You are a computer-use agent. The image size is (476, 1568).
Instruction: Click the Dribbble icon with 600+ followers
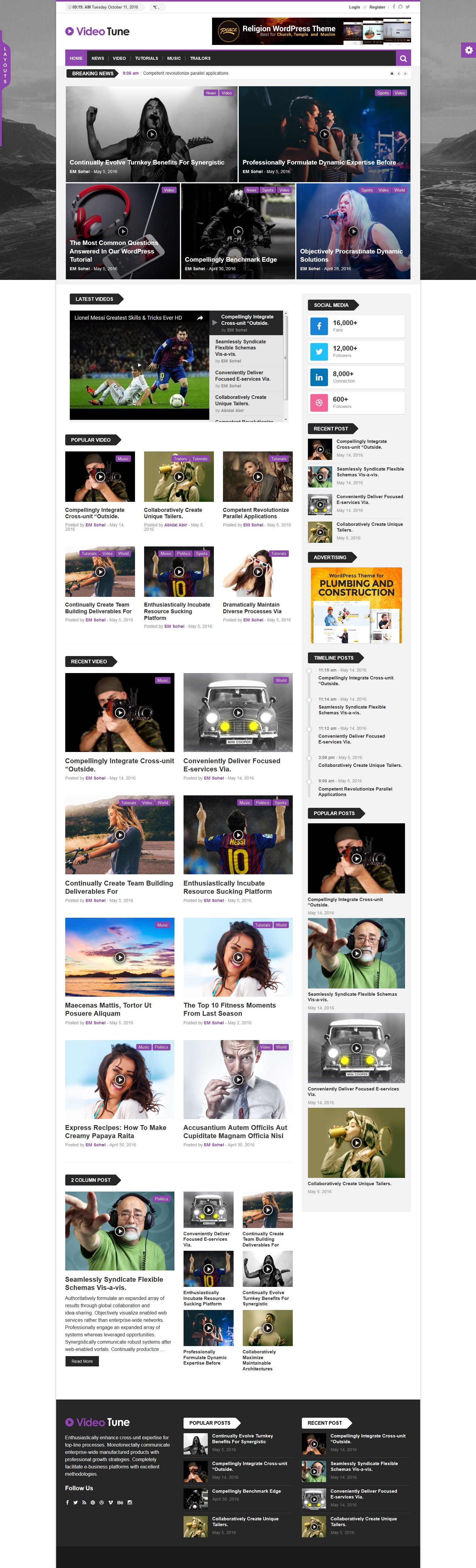(319, 403)
